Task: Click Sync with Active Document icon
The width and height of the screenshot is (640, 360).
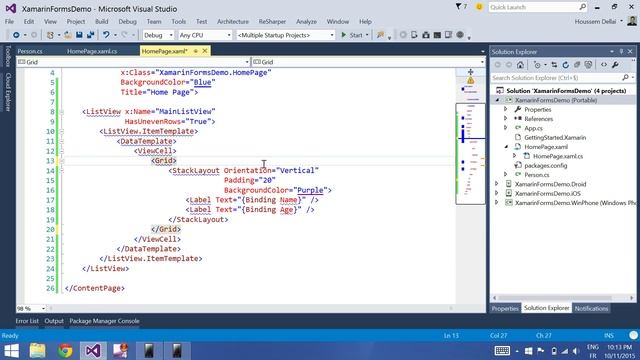Action: click(554, 64)
